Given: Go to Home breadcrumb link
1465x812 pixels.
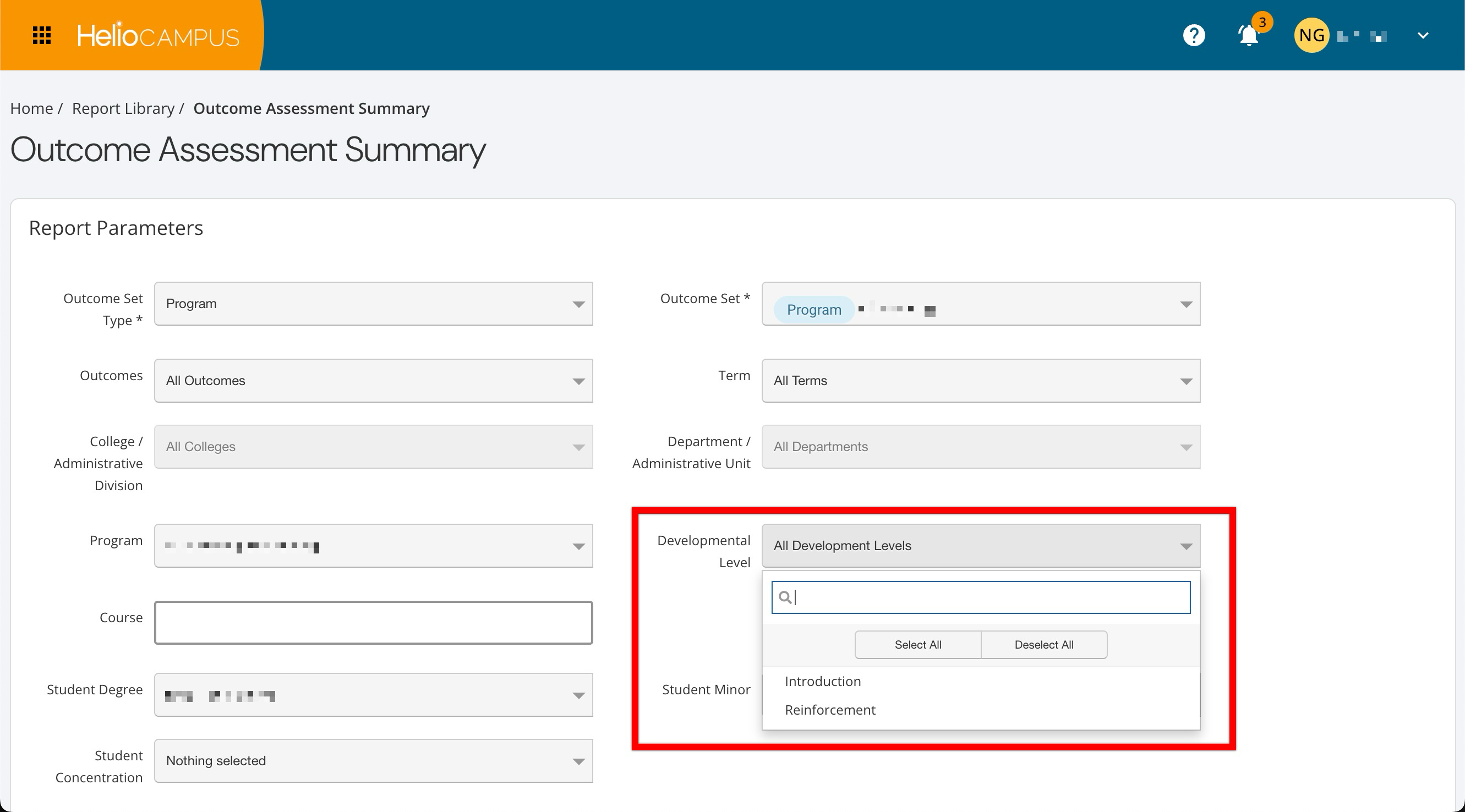Looking at the screenshot, I should click(31, 108).
